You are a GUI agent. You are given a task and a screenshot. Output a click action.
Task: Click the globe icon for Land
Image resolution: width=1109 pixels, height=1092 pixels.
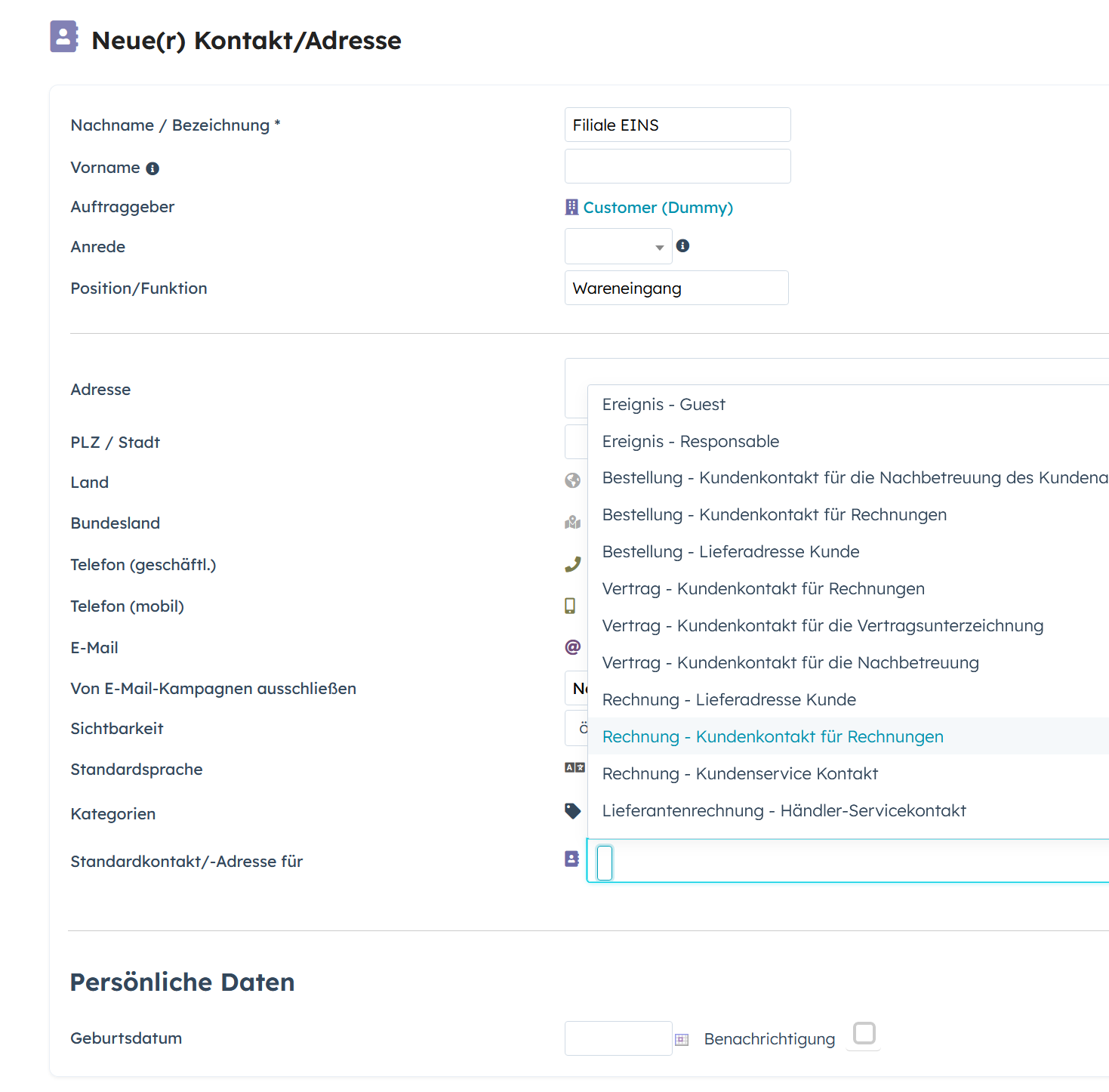(573, 481)
